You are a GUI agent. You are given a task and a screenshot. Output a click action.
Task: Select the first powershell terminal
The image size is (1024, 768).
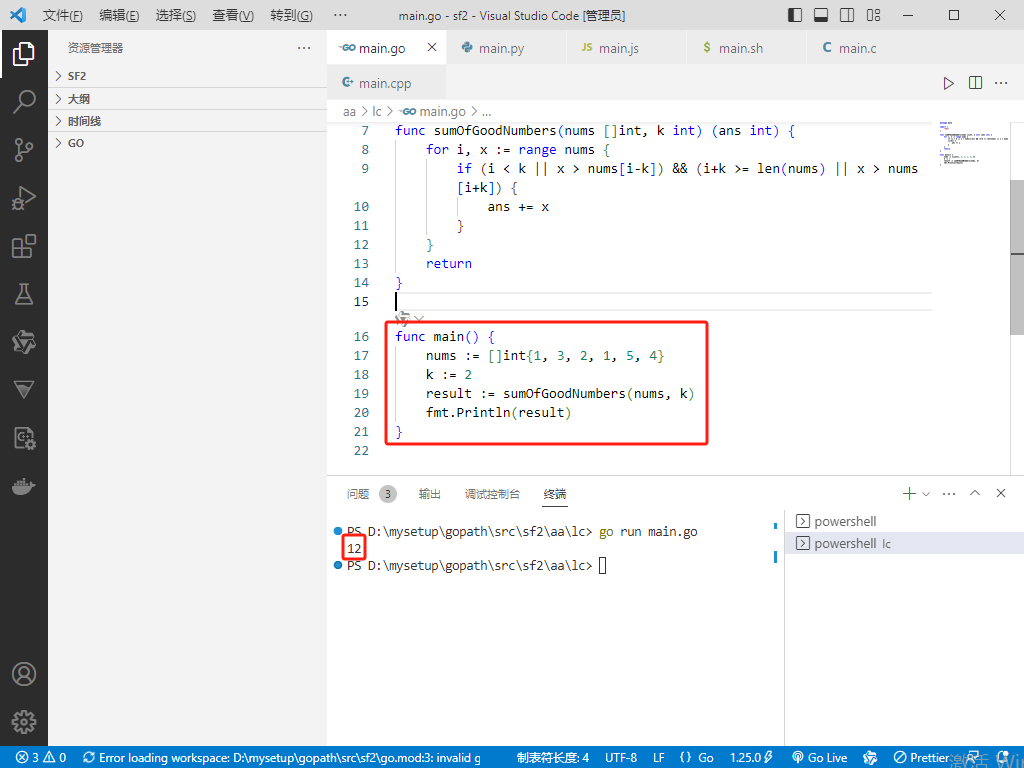(904, 521)
